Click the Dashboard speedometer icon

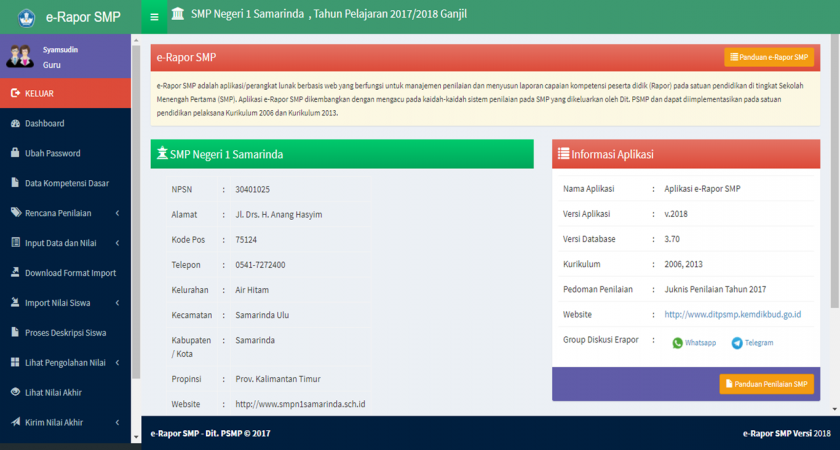click(15, 123)
